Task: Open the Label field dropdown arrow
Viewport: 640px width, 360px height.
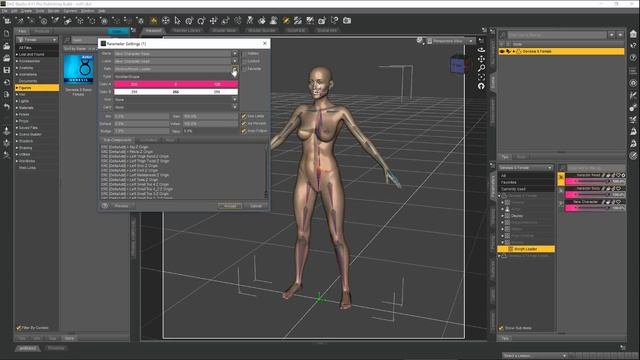Action: point(235,61)
